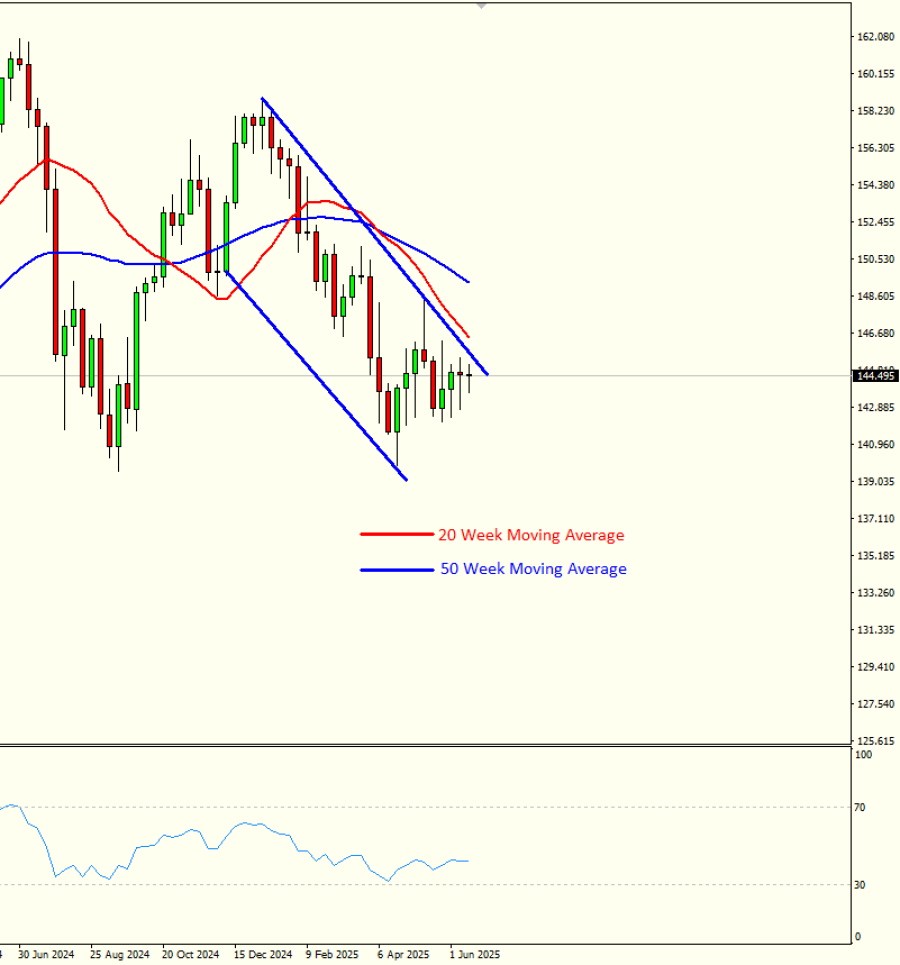Screen dimensions: 900x965
Task: Click the '15 Dec 2024' date label
Action: click(264, 954)
